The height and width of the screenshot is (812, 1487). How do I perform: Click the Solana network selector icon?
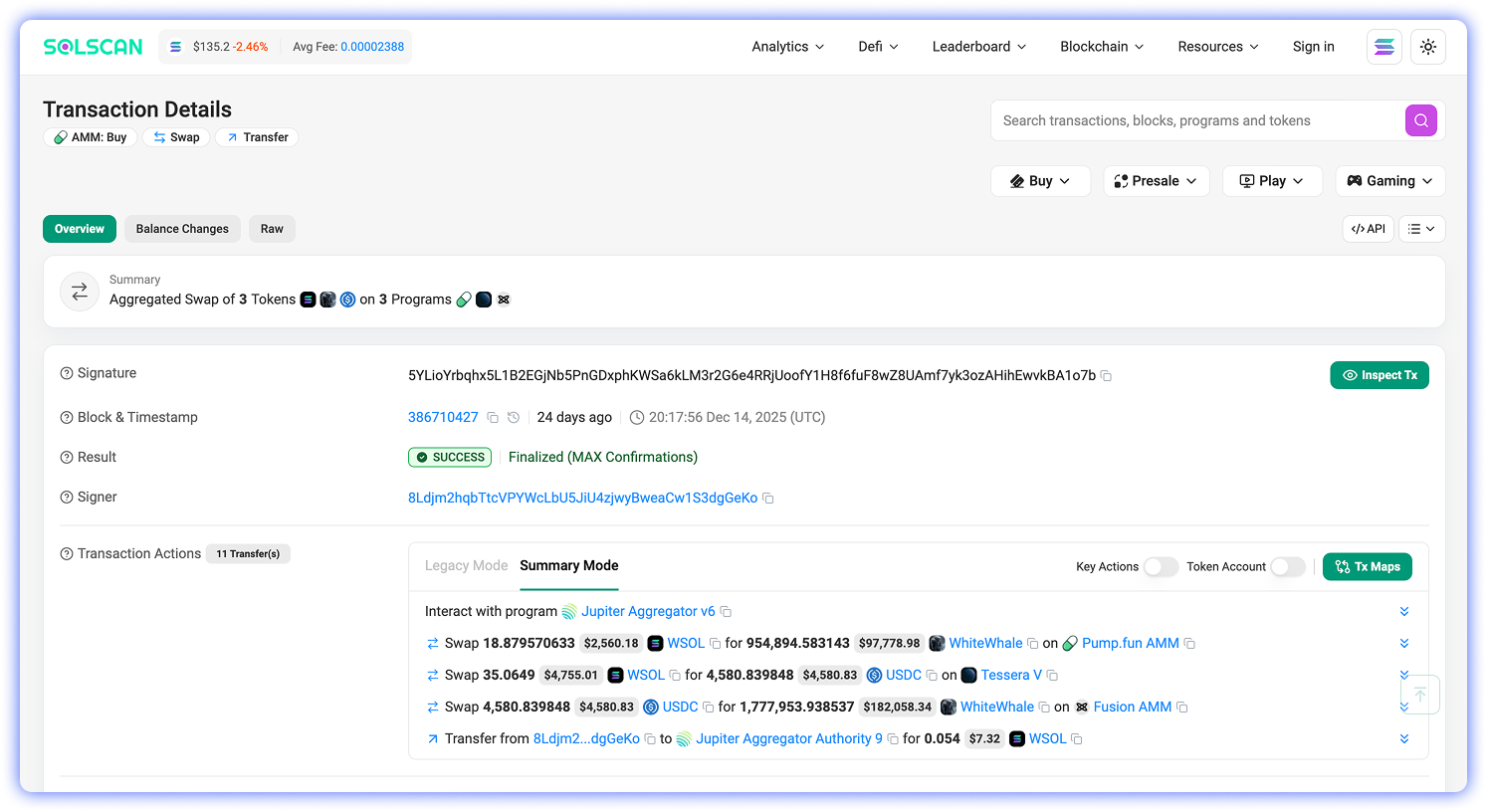click(x=1383, y=47)
